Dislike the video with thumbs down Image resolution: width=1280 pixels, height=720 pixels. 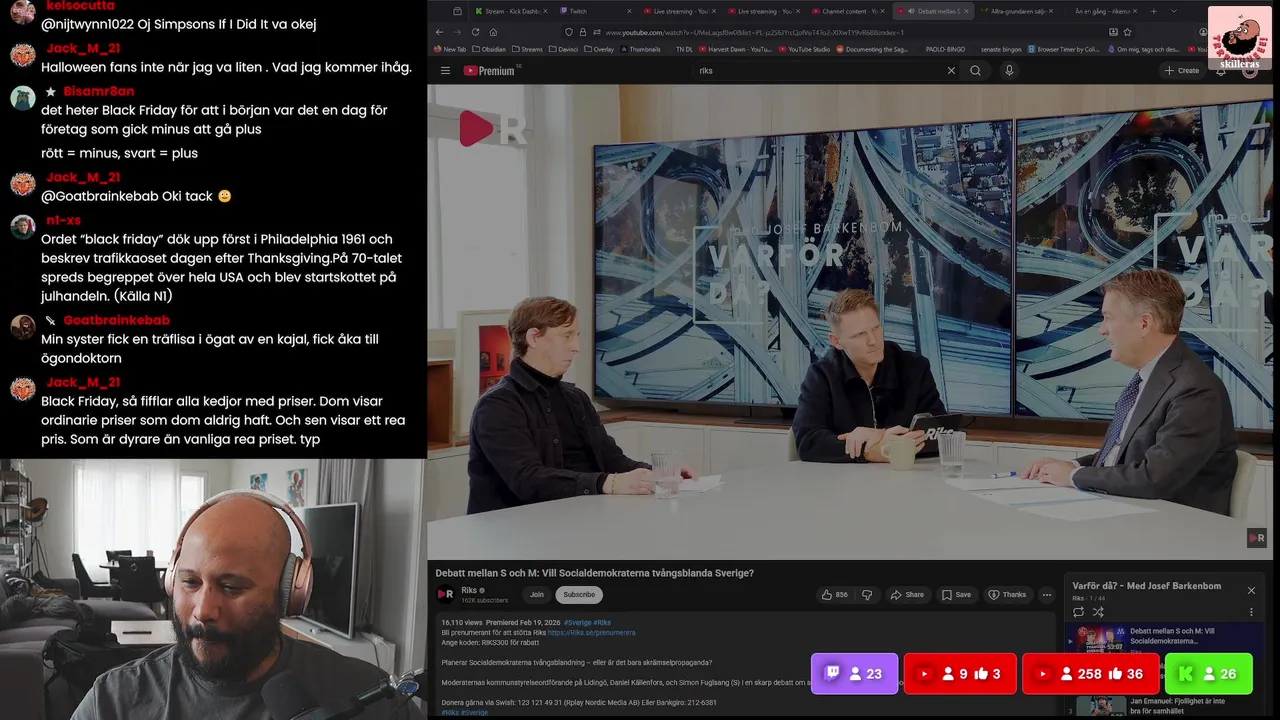867,594
